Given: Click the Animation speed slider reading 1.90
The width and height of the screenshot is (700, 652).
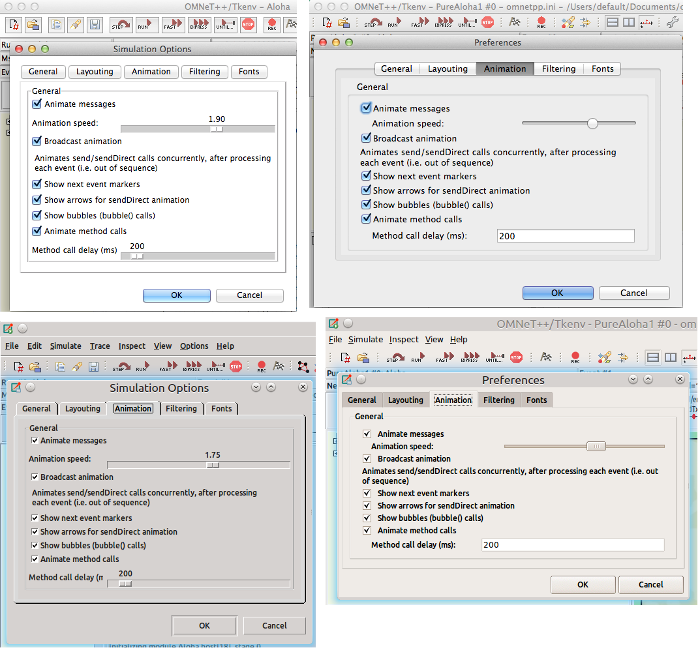Looking at the screenshot, I should point(198,129).
